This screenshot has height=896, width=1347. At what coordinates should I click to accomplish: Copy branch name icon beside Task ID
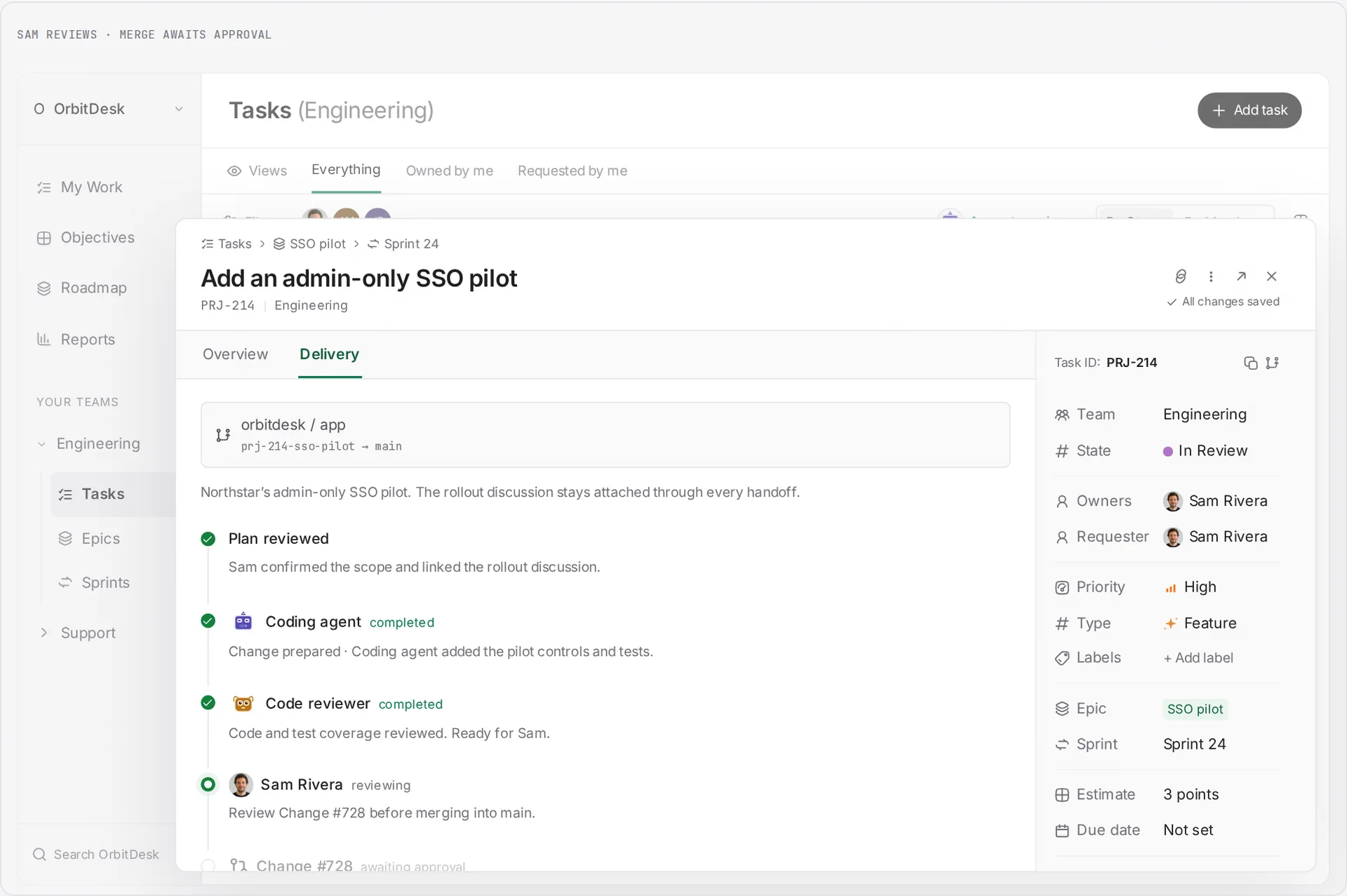(1272, 363)
